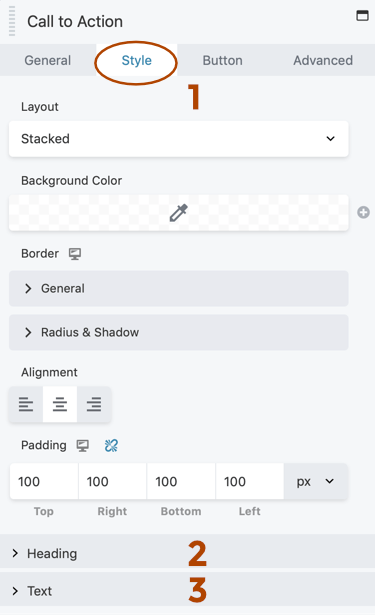Expand the Radius & Shadow section
The width and height of the screenshot is (375, 615).
tap(178, 332)
